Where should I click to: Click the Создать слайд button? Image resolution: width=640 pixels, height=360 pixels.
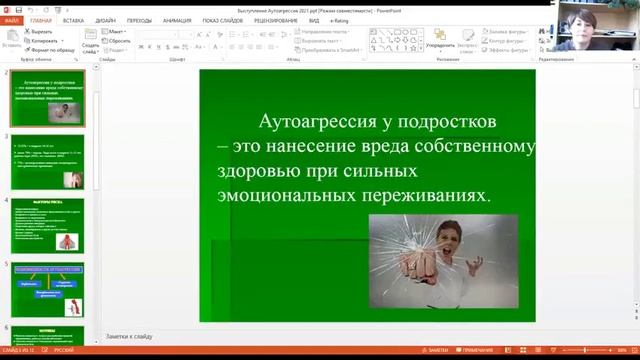[x=90, y=41]
